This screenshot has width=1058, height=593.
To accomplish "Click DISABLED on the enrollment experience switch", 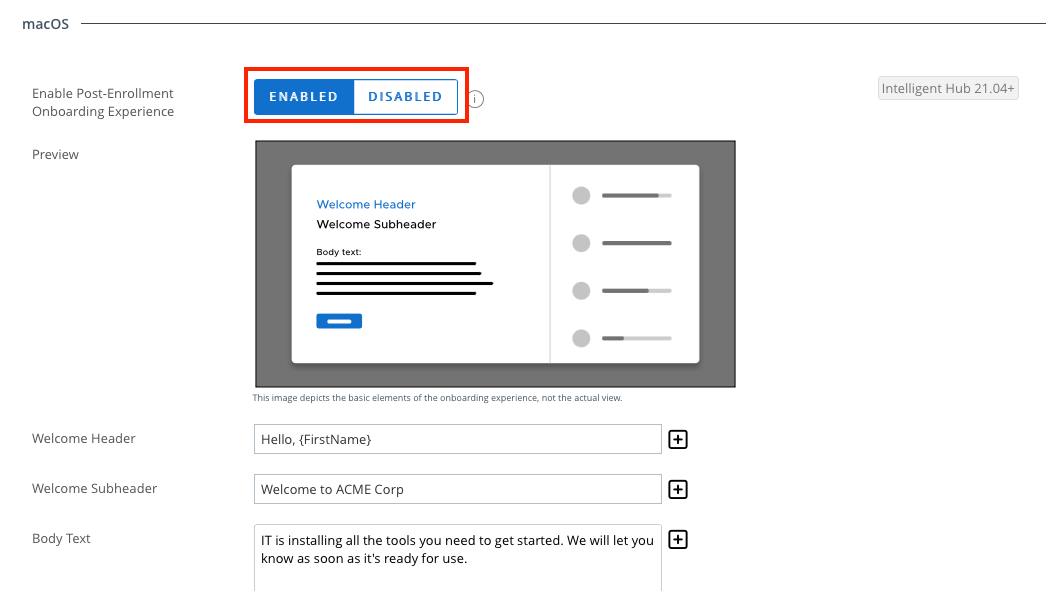I will pos(406,96).
